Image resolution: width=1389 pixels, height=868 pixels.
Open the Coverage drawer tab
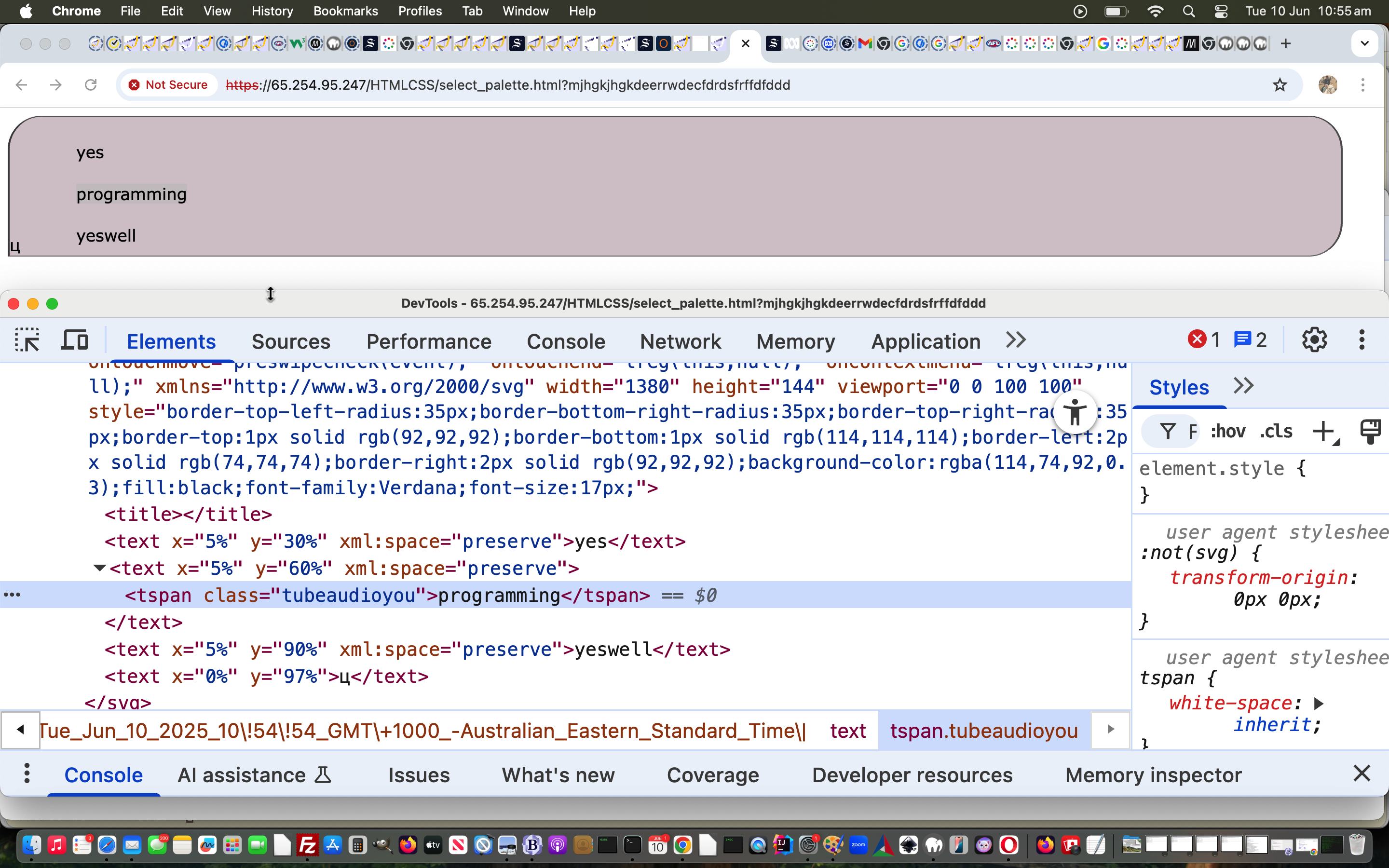[x=712, y=774]
